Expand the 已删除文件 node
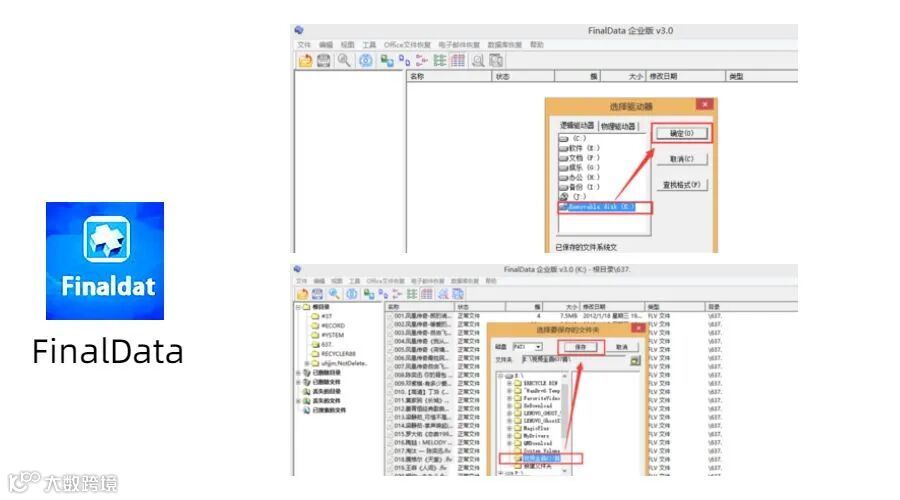900x500 pixels. pyautogui.click(x=298, y=382)
